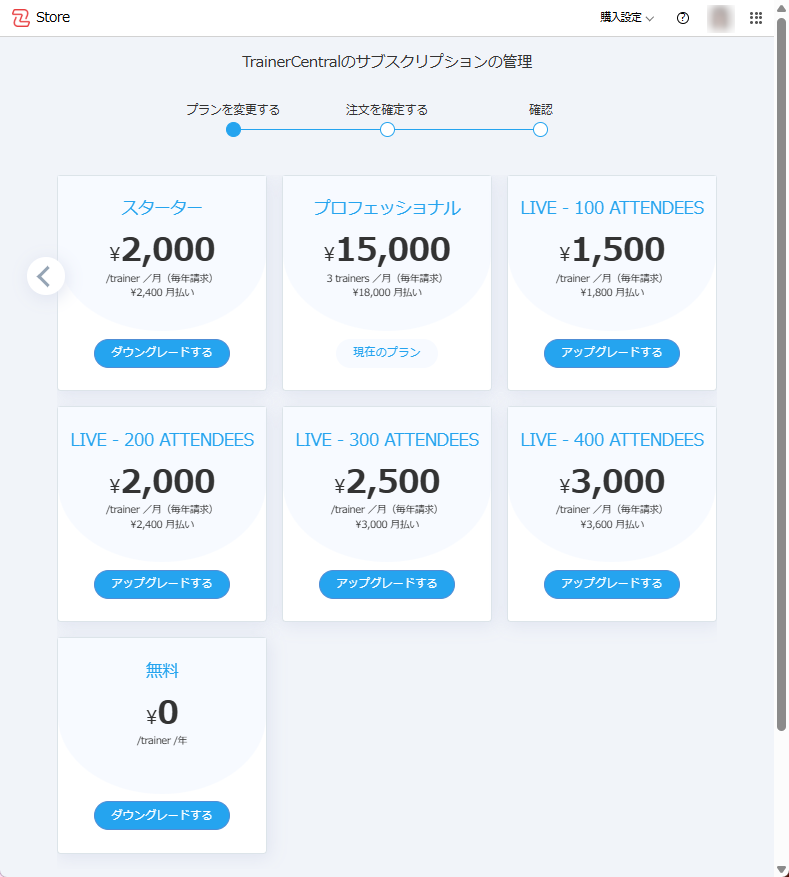789x877 pixels.
Task: Open the user profile avatar
Action: pyautogui.click(x=720, y=18)
